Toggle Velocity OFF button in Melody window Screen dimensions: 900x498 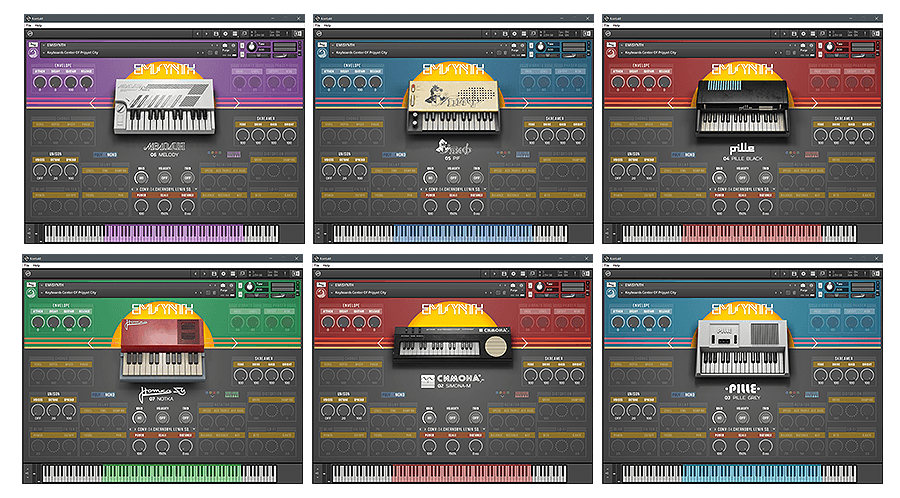[164, 178]
